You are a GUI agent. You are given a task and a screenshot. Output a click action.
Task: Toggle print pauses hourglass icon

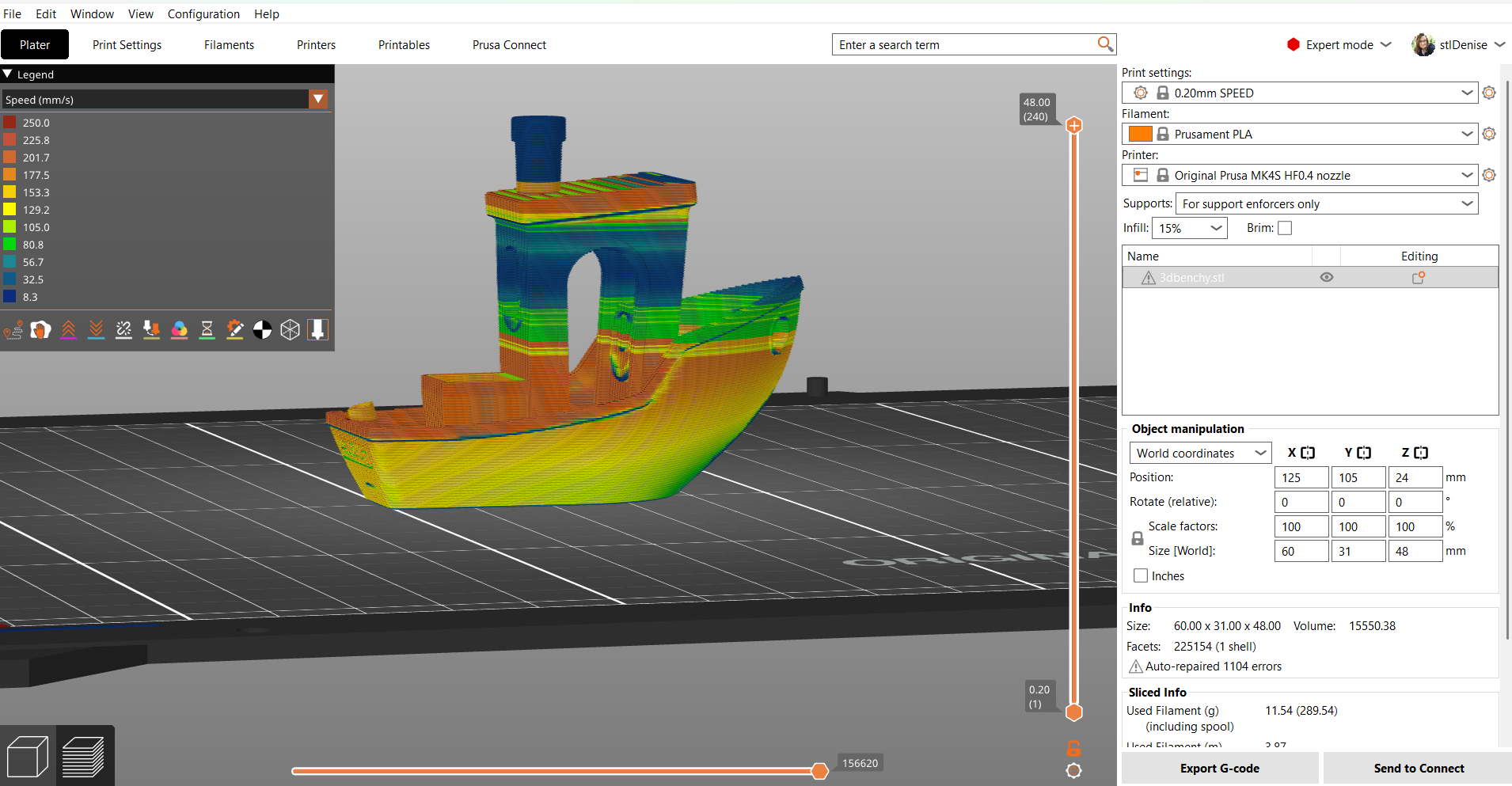pos(207,330)
